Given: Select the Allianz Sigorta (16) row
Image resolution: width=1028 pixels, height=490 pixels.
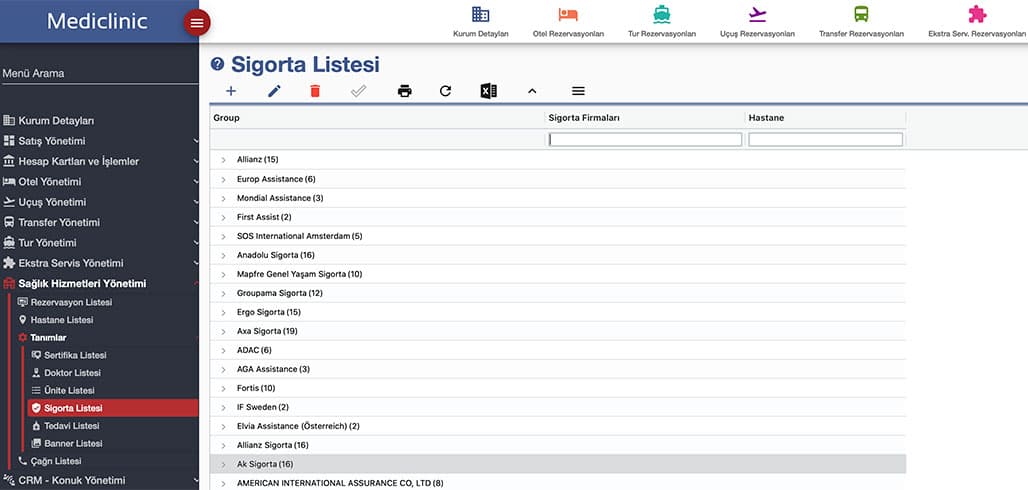Looking at the screenshot, I should tap(558, 445).
